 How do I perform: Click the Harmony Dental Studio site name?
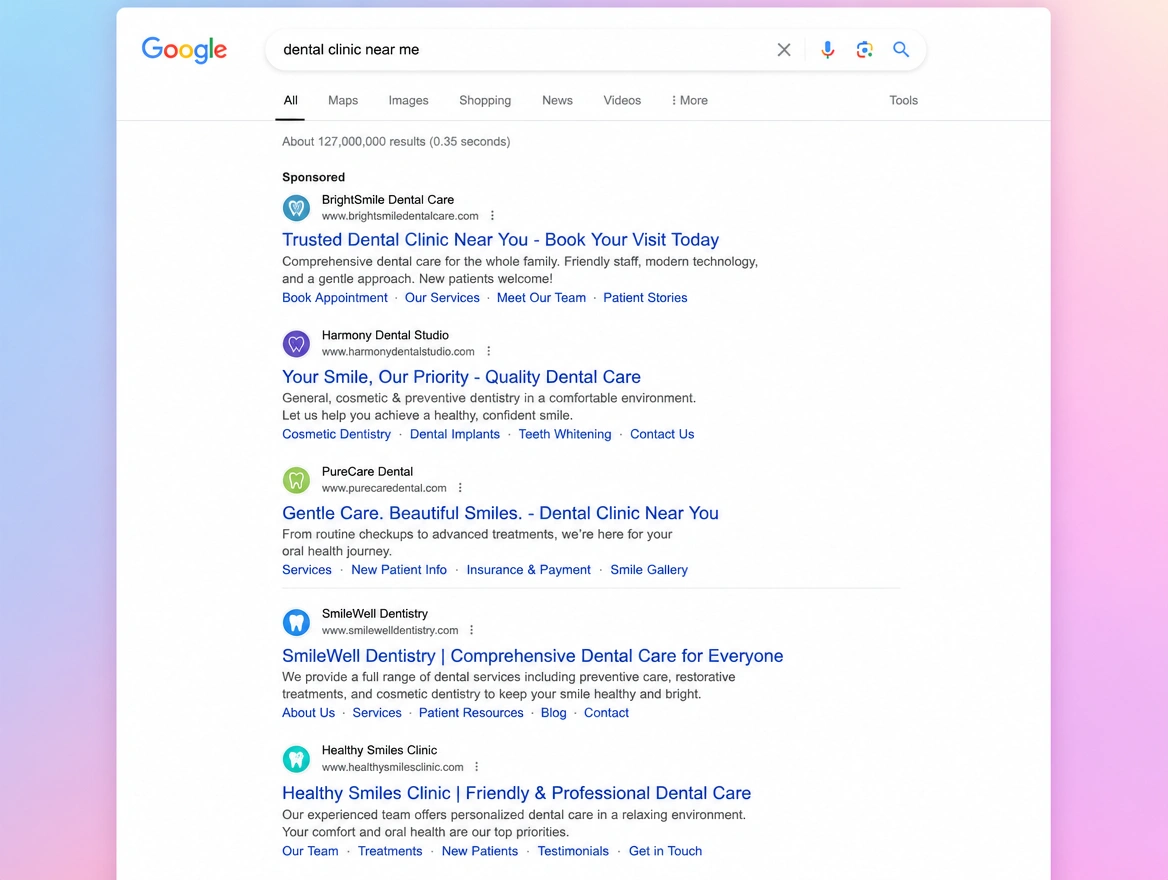click(385, 335)
